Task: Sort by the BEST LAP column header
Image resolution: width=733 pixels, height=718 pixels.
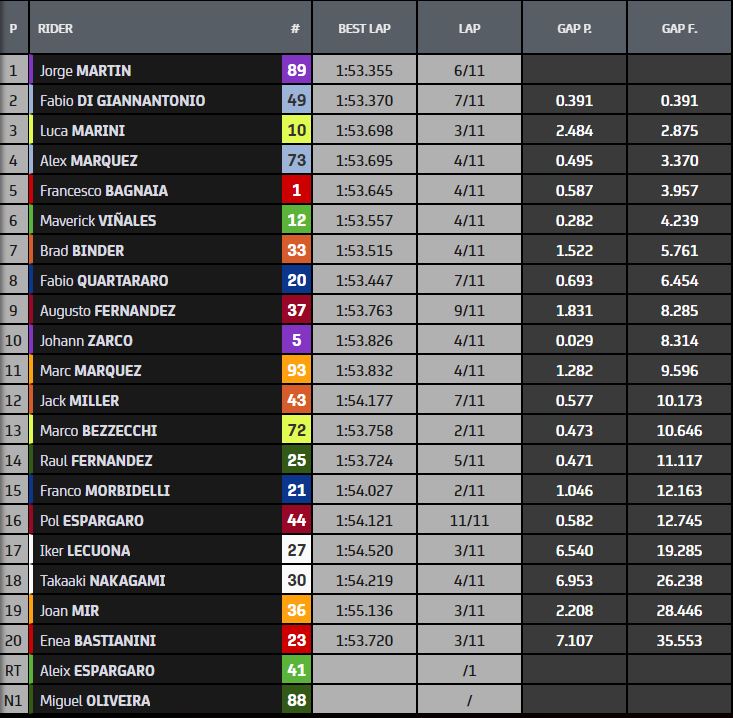Action: pos(364,28)
